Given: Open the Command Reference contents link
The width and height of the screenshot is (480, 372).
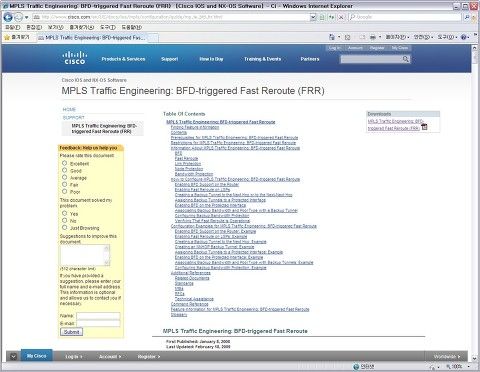Looking at the screenshot, I should click(x=189, y=304).
